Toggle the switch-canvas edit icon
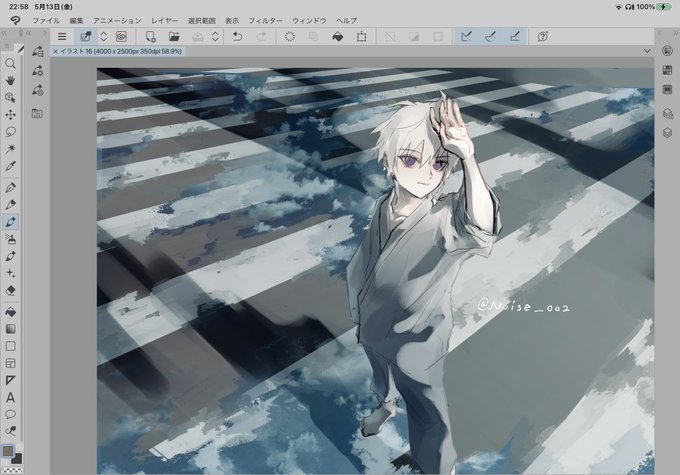The width and height of the screenshot is (680, 475). pyautogui.click(x=86, y=37)
